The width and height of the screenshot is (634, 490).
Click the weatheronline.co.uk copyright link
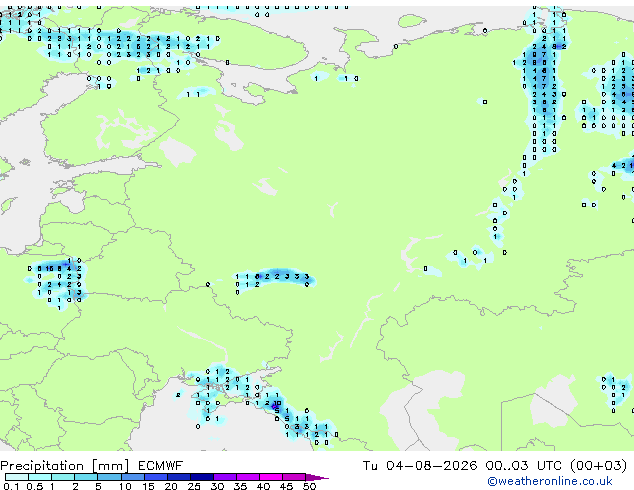click(x=550, y=481)
